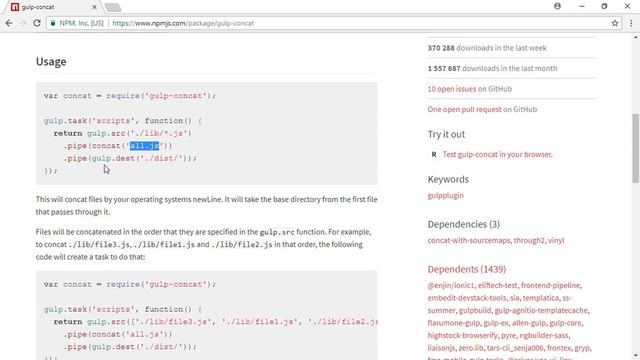Open the pyre dependent link
Viewport: 640px width, 360px height.
[x=509, y=336]
